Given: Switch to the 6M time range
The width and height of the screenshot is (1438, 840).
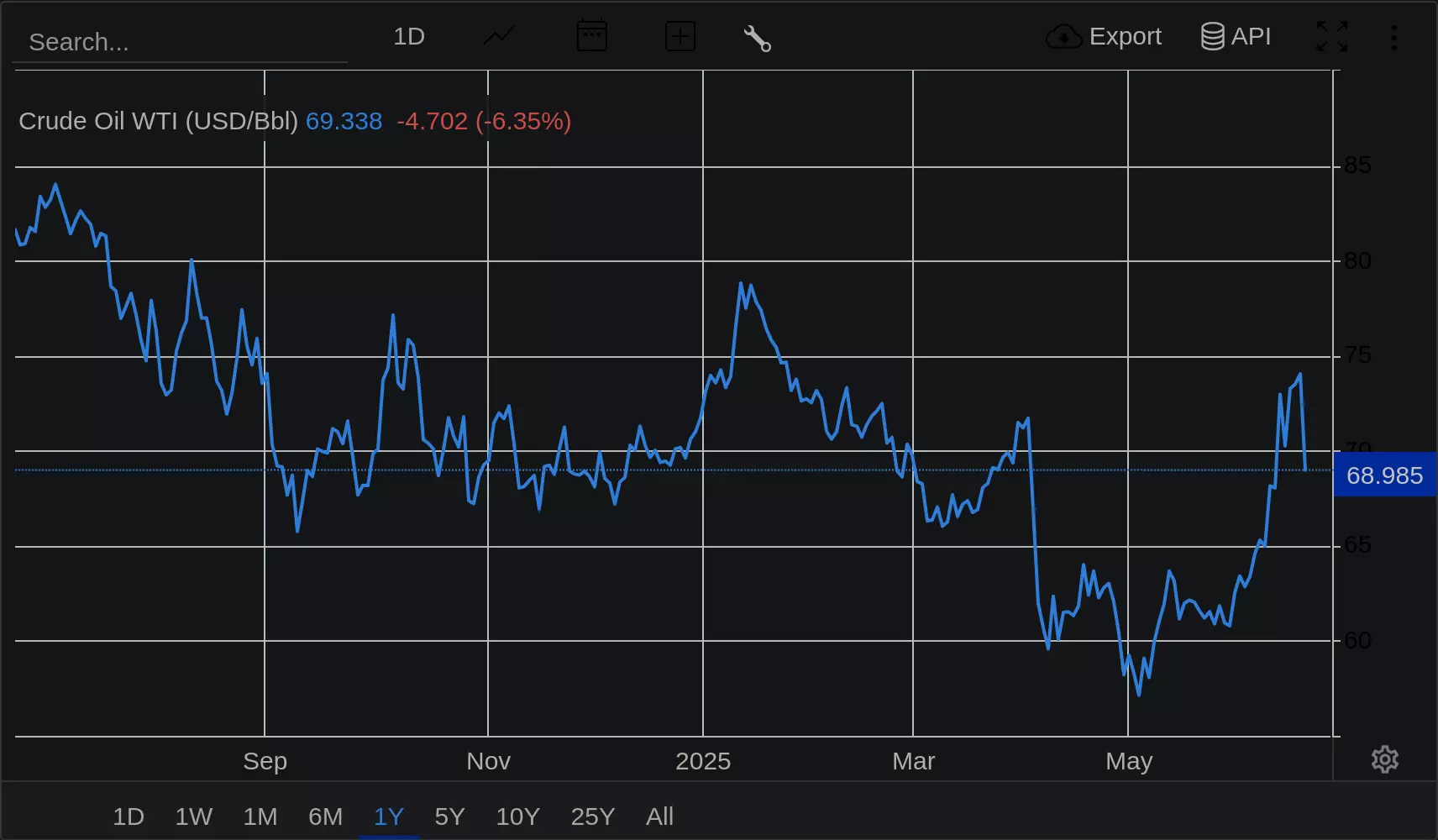Looking at the screenshot, I should [x=326, y=816].
